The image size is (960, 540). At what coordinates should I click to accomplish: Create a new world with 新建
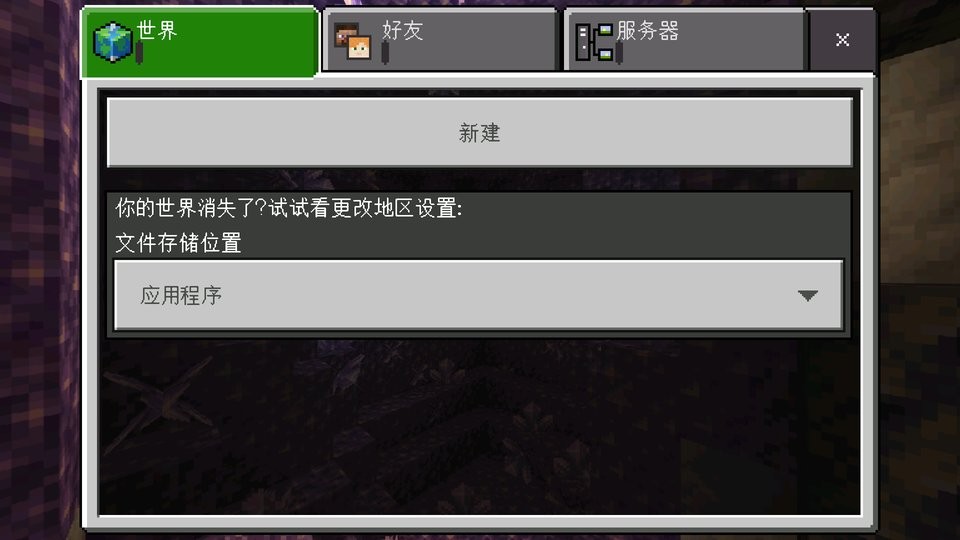pos(479,132)
